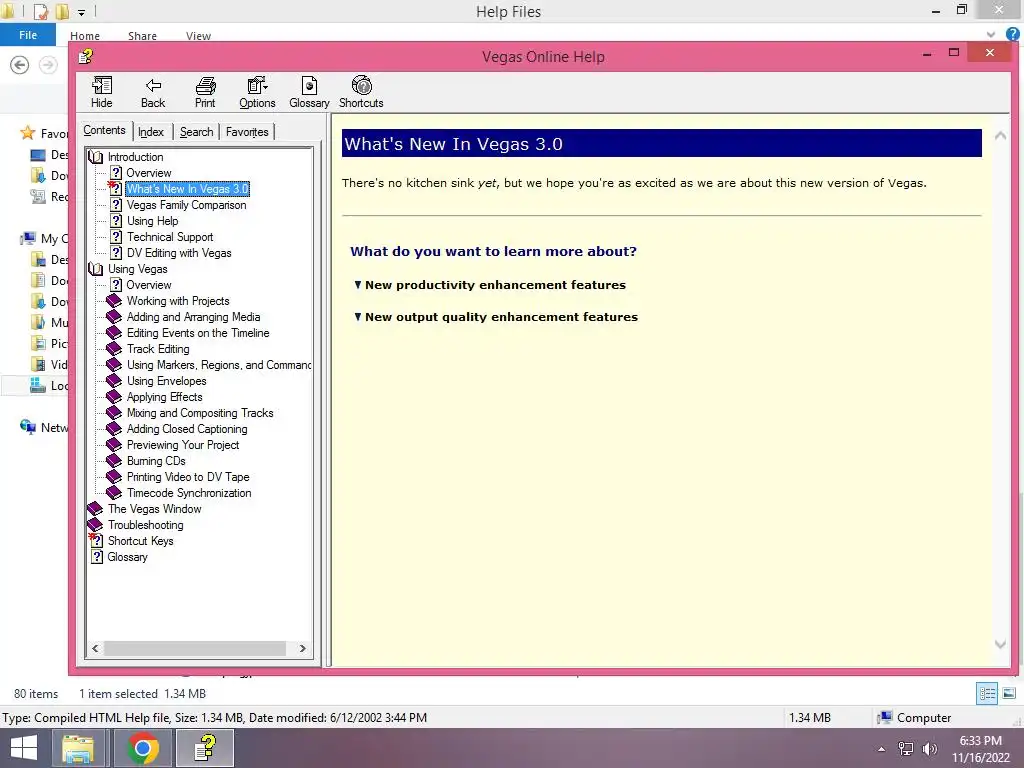Screen dimensions: 1024x768
Task: Switch to the Index tab
Action: click(x=151, y=132)
